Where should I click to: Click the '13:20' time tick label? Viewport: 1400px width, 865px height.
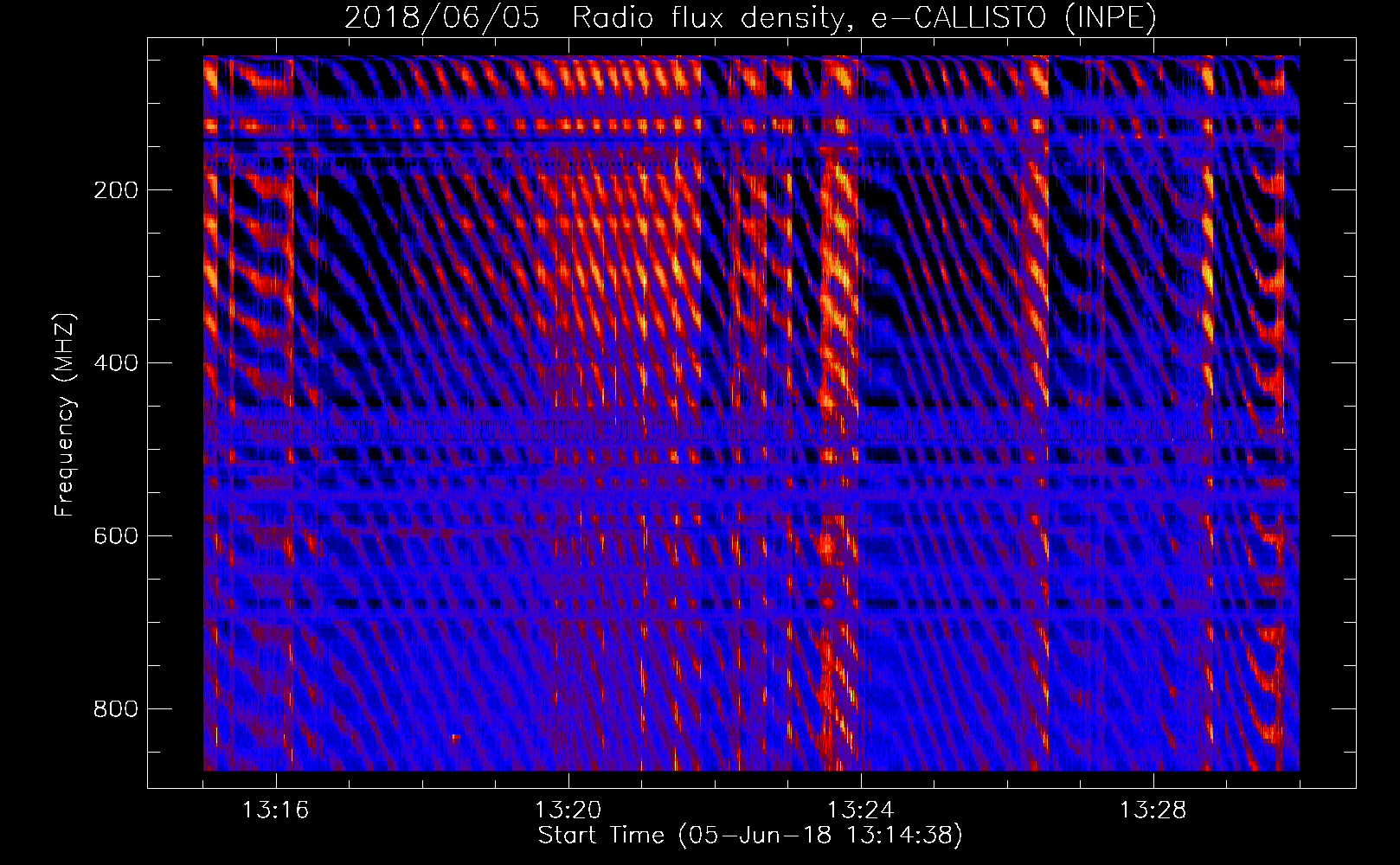[x=568, y=811]
